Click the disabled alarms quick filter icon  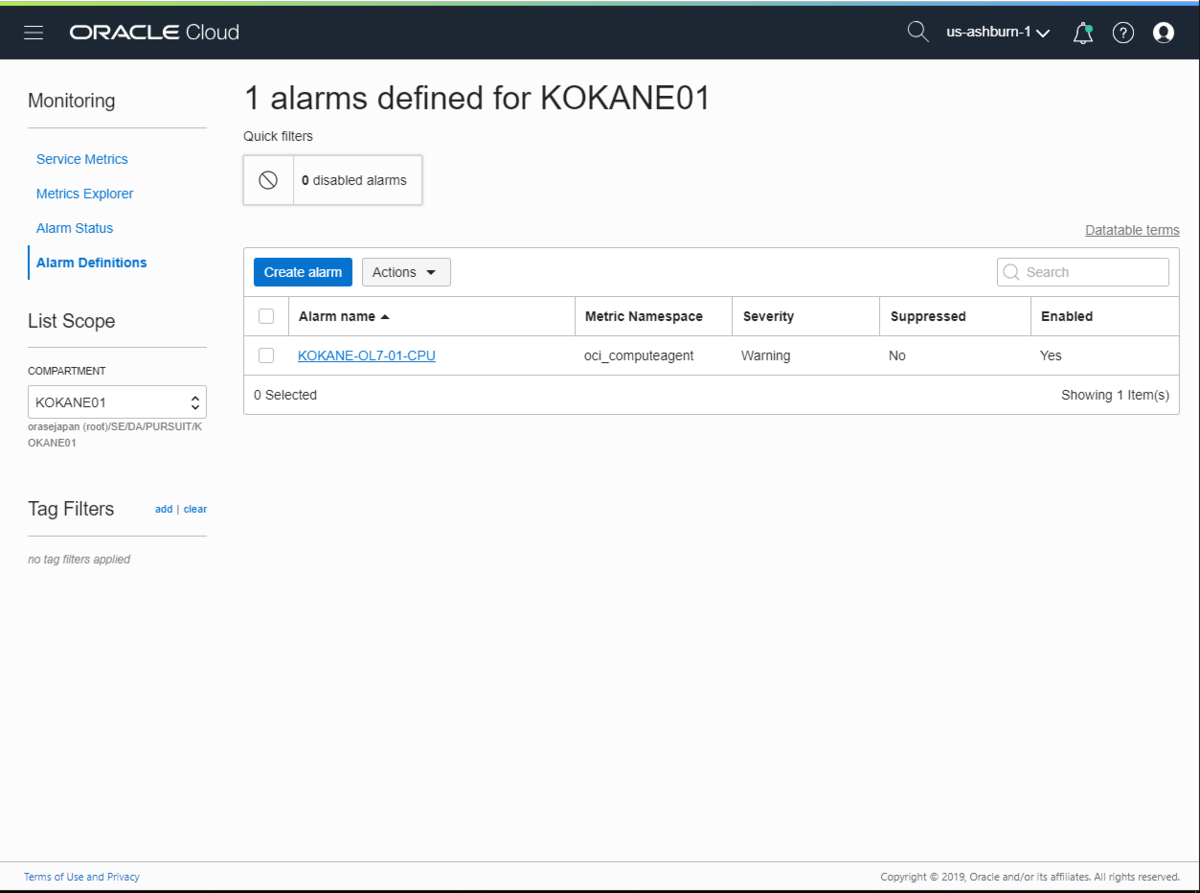point(268,180)
